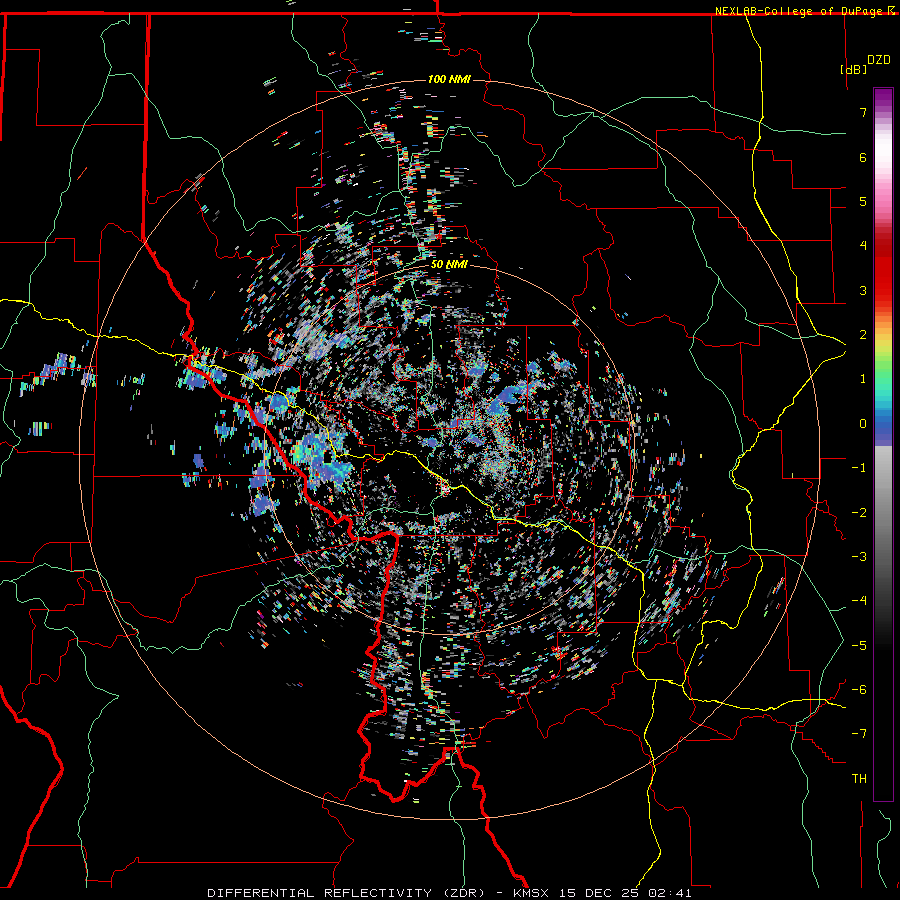The height and width of the screenshot is (900, 900).
Task: Click the 7 value on the color scale
Action: click(x=863, y=112)
